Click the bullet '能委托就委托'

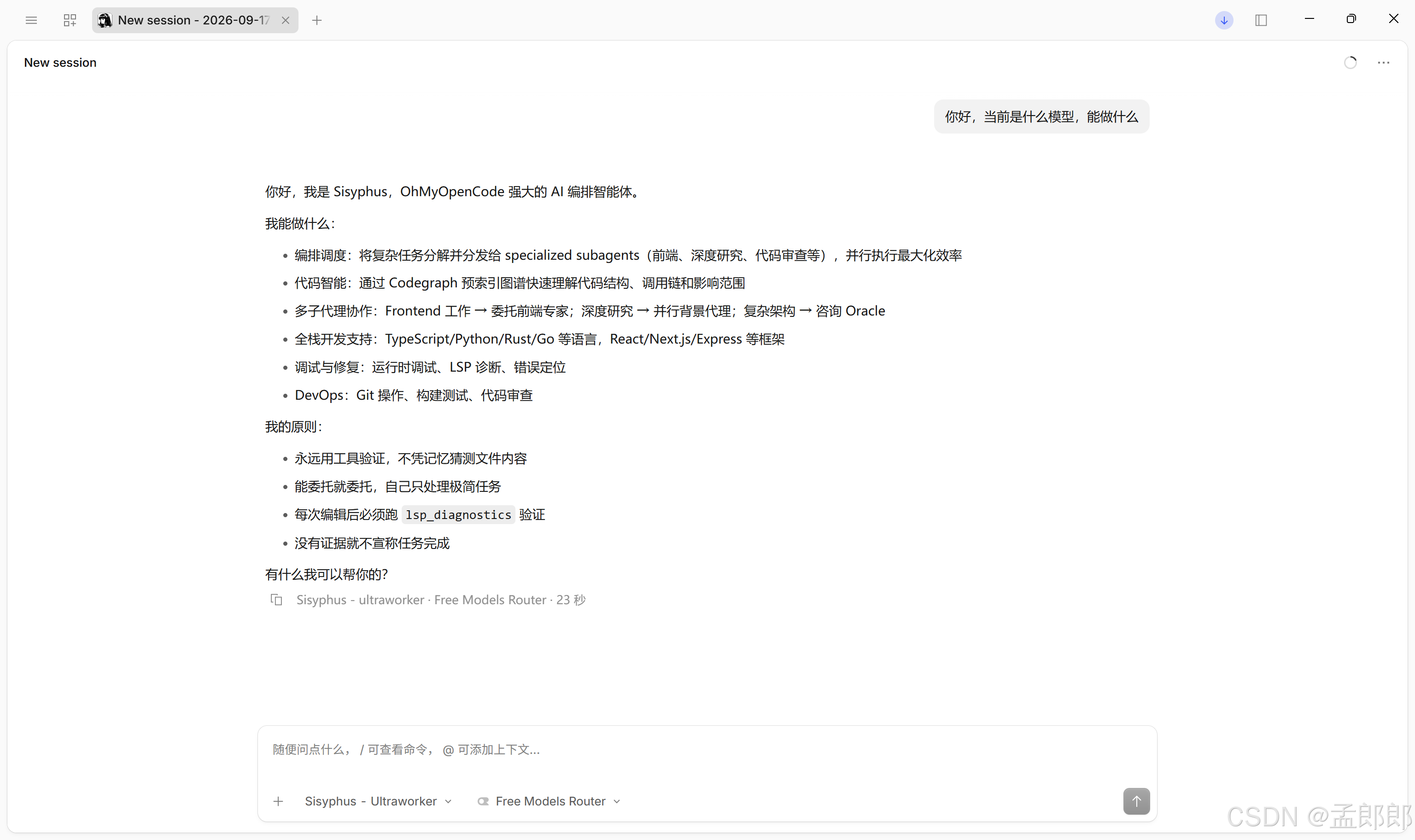[398, 486]
